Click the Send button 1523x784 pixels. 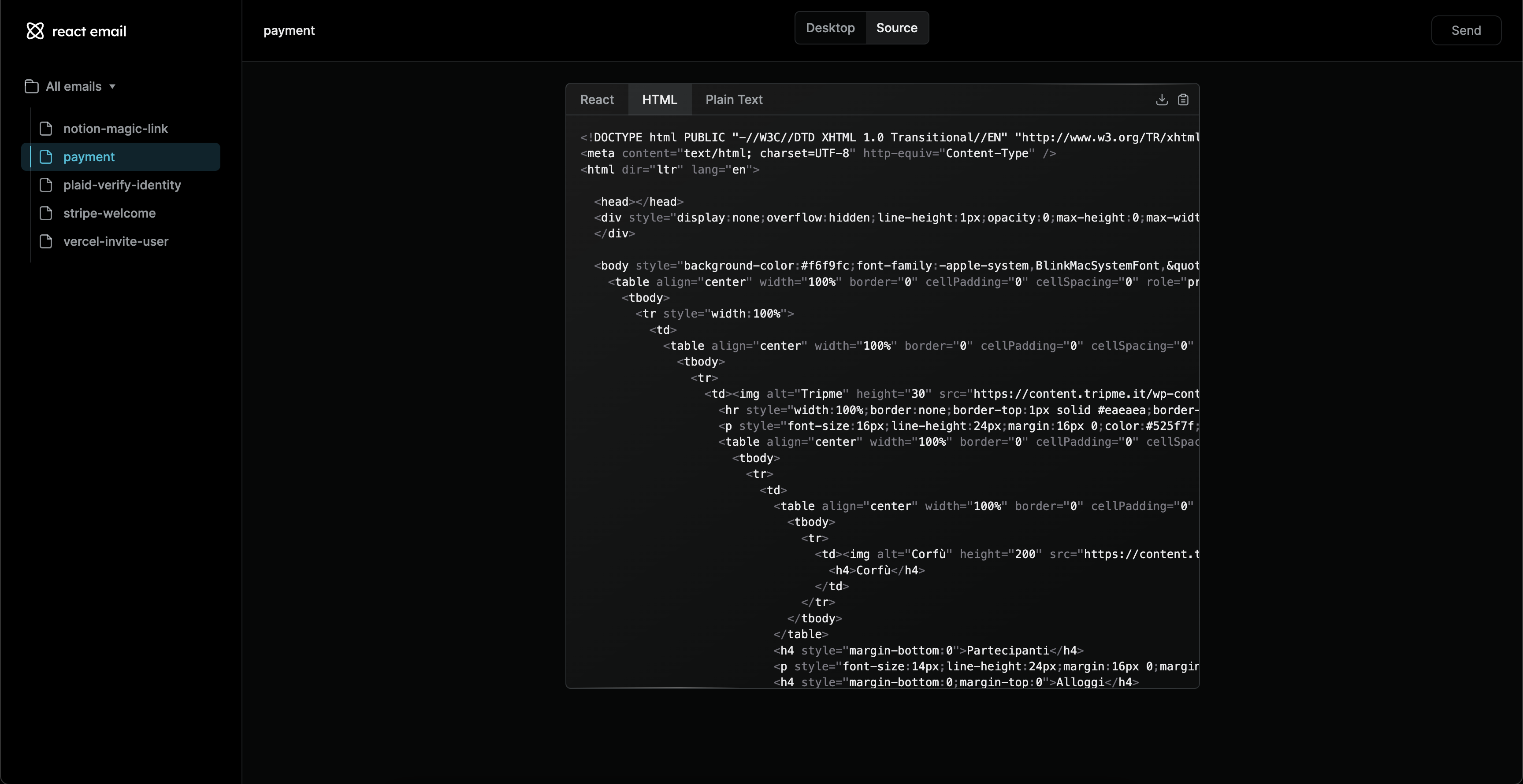point(1466,31)
